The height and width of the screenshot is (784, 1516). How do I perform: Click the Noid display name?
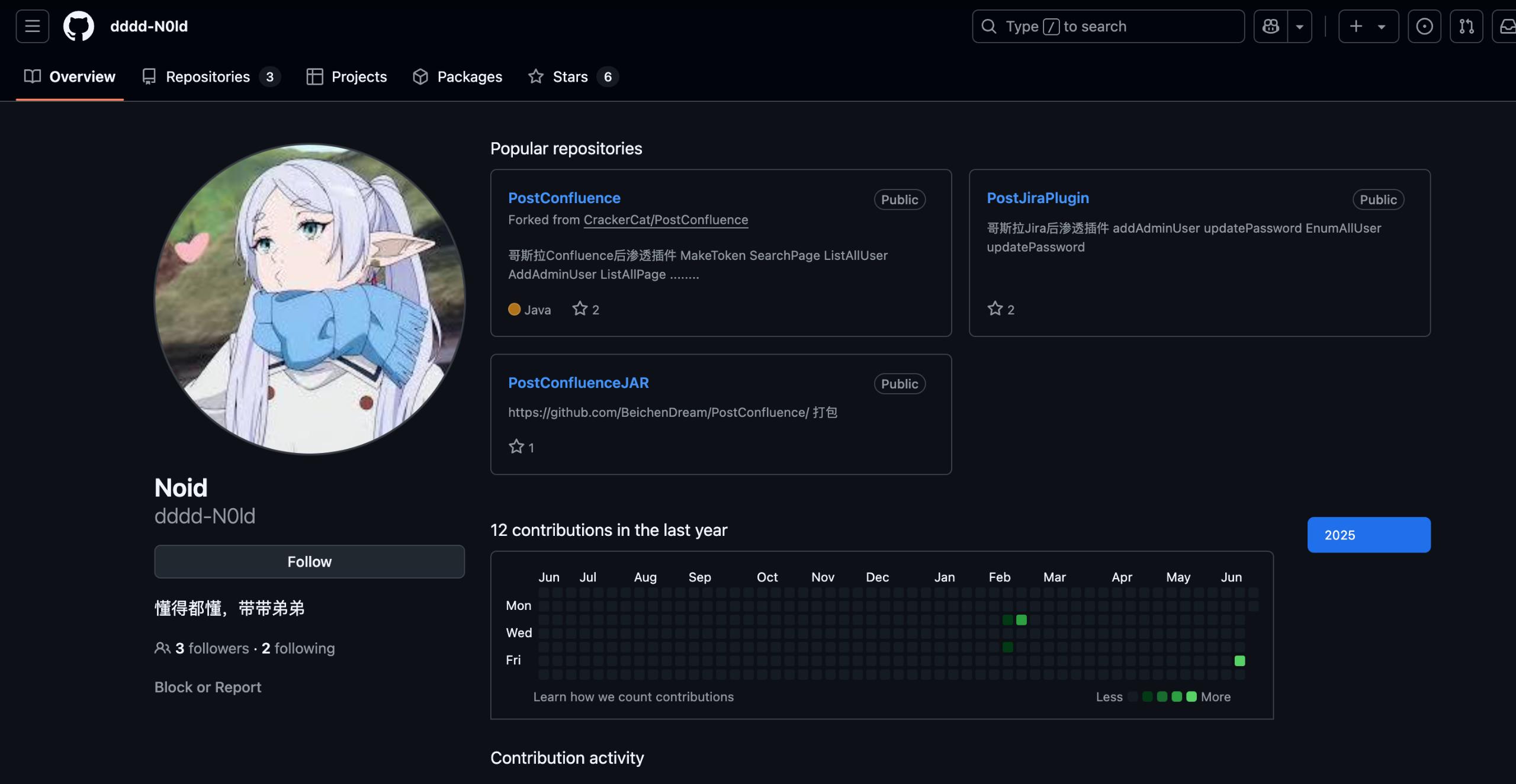click(181, 488)
